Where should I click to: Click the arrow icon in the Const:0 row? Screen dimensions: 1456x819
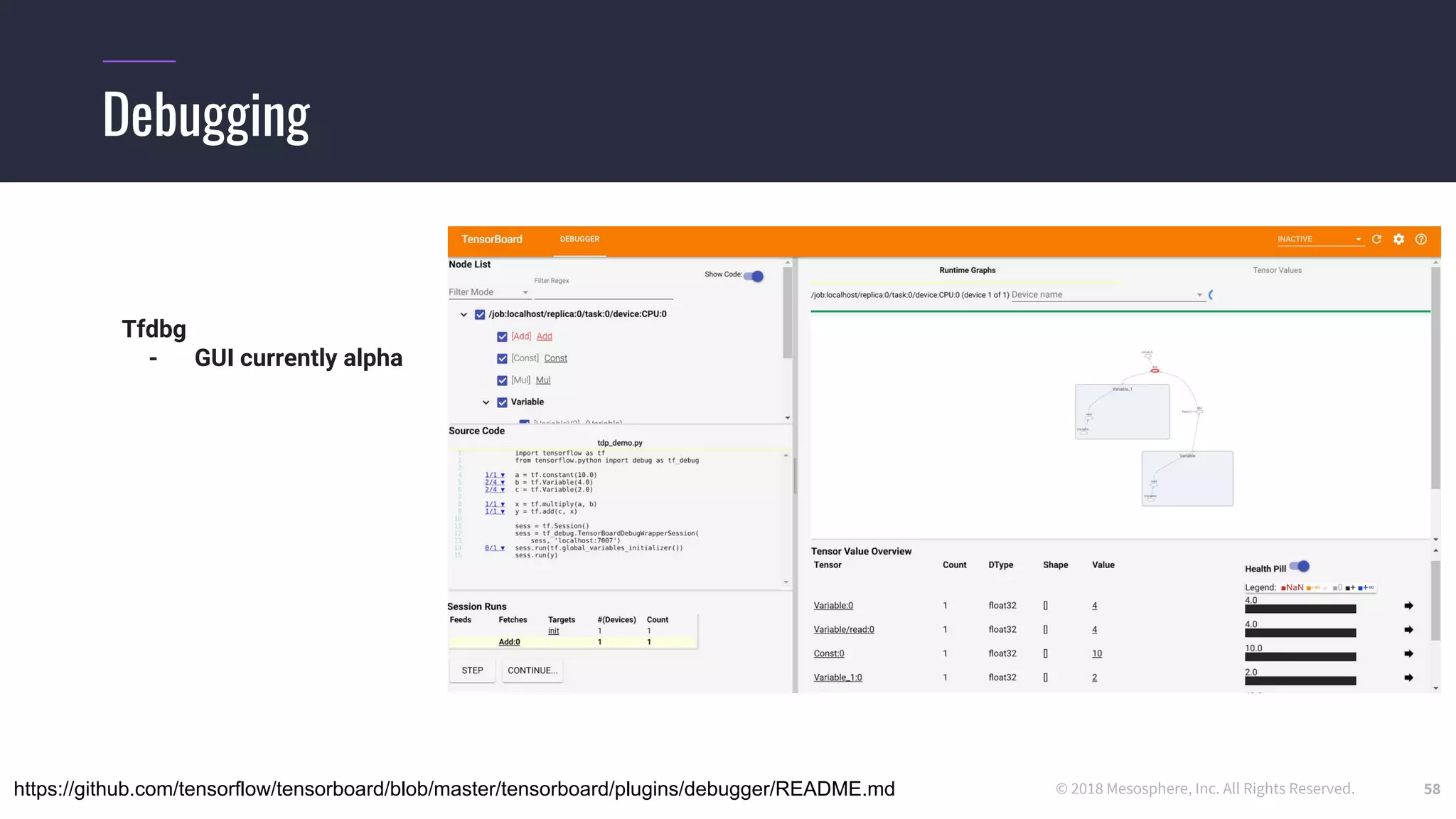[1408, 654]
